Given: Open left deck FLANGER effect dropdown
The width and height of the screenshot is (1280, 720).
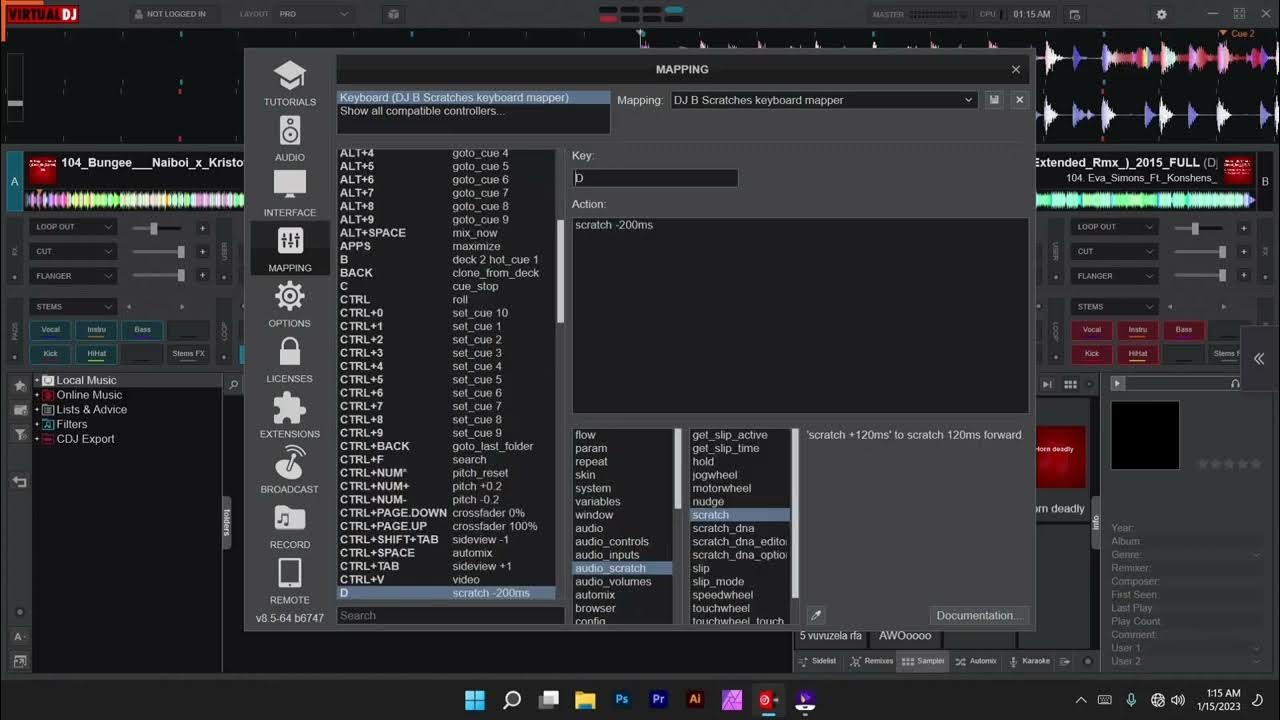Looking at the screenshot, I should (72, 275).
